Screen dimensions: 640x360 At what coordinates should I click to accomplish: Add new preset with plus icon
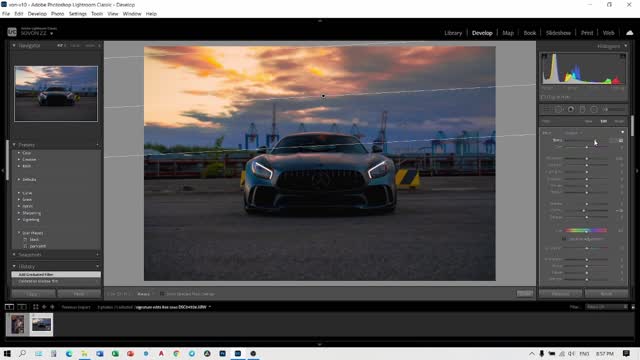(x=98, y=145)
